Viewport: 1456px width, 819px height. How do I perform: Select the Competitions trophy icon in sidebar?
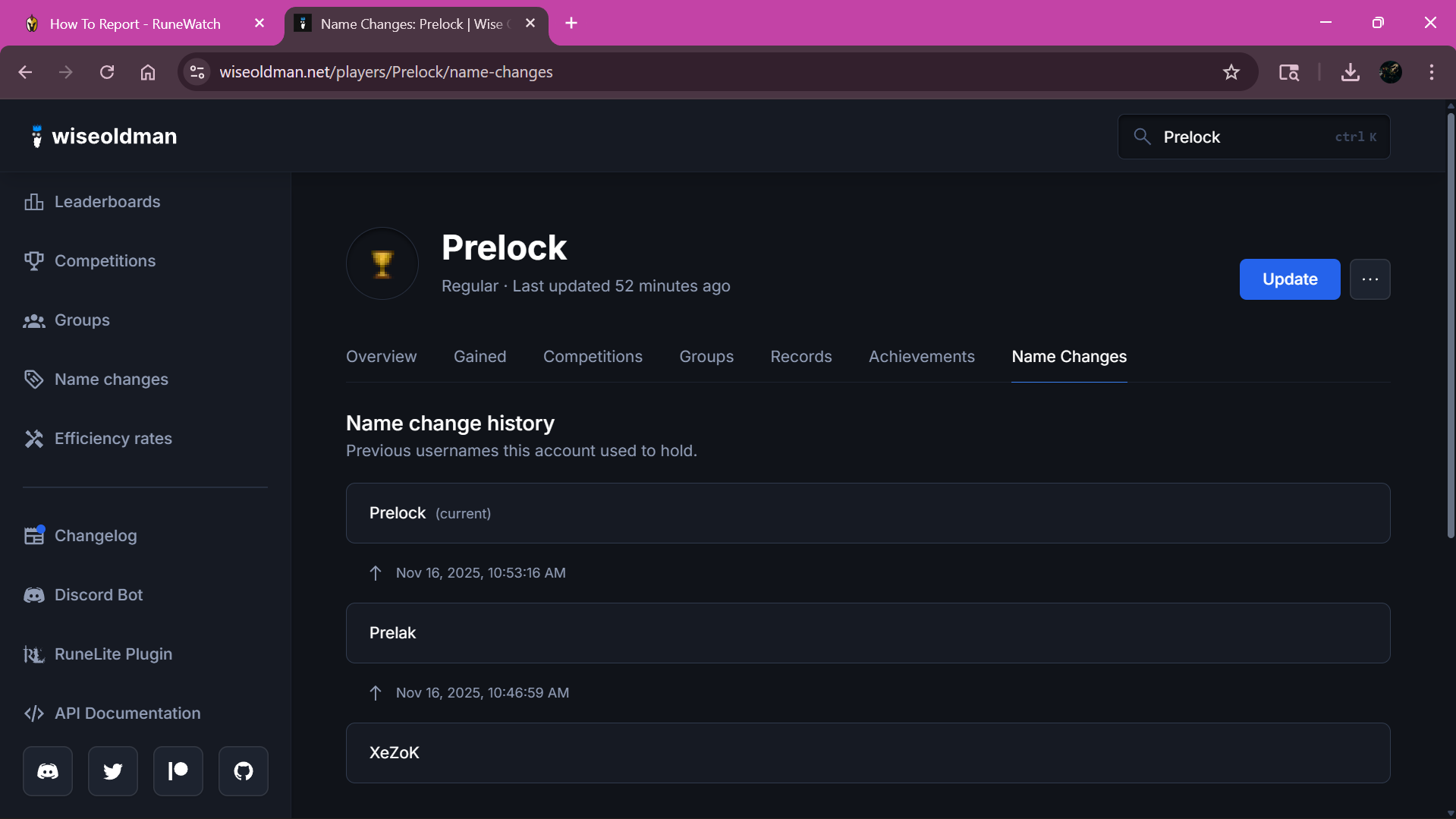point(33,261)
